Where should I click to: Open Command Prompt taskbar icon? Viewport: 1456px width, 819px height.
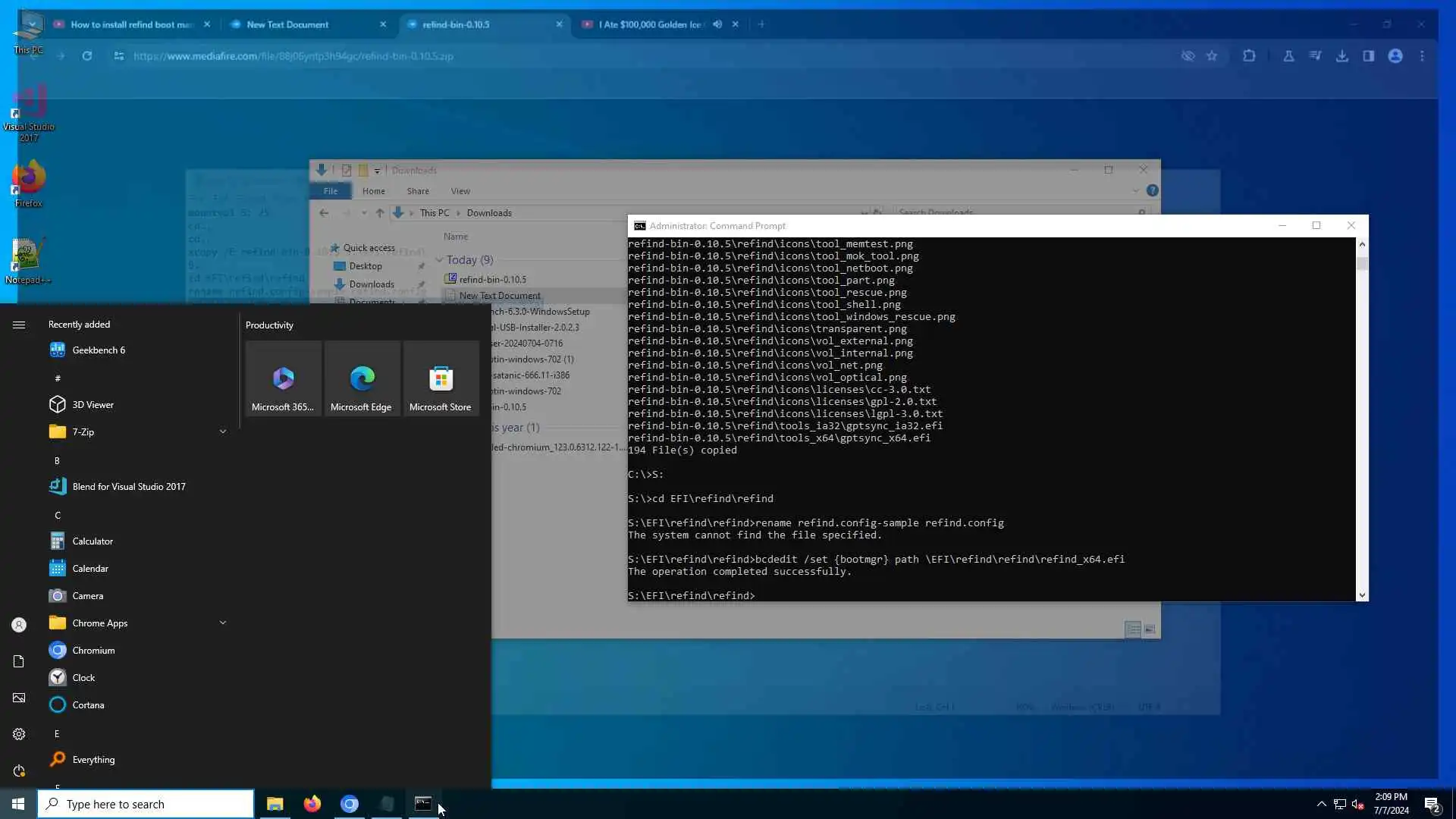click(423, 804)
